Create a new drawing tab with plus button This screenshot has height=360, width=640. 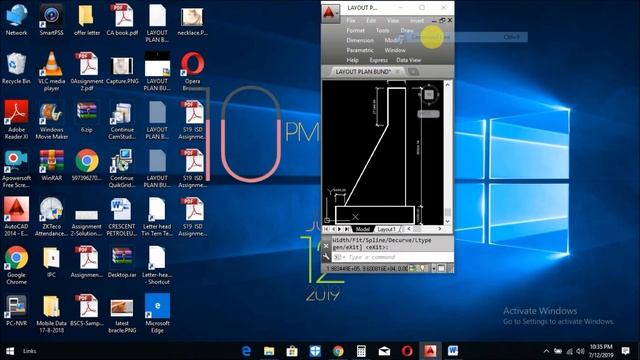(413, 72)
